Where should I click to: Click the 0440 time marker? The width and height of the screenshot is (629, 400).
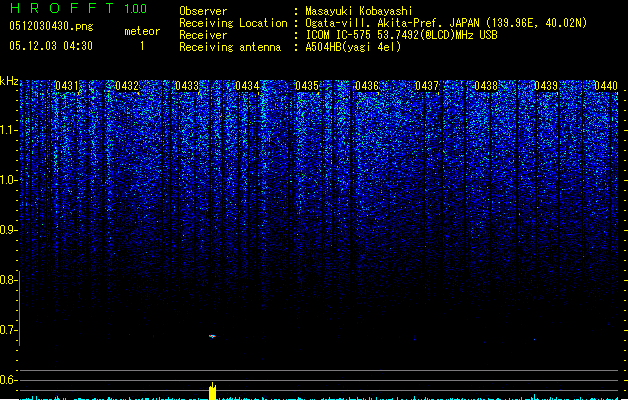coord(606,86)
